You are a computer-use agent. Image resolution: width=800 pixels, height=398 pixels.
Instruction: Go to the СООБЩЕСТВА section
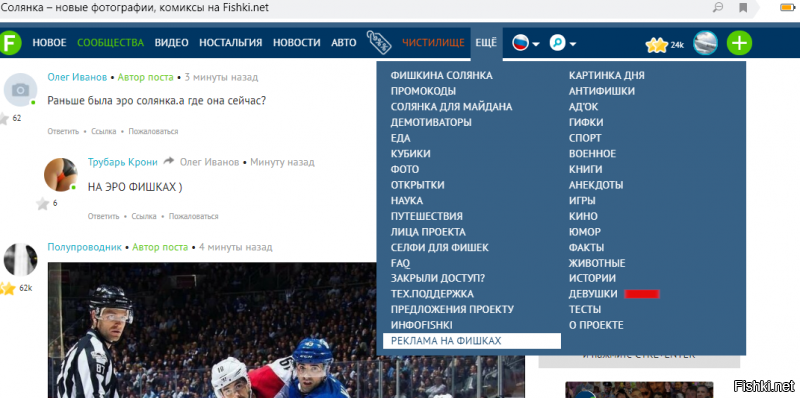coord(111,43)
